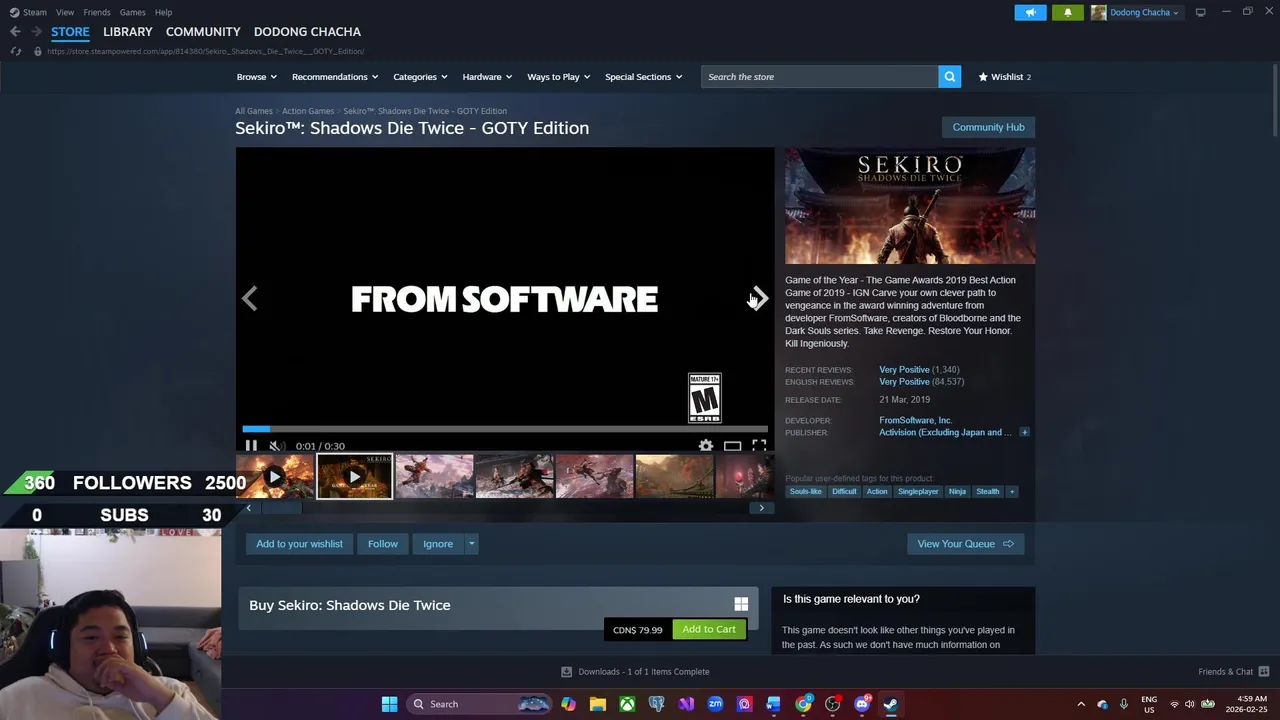Open Wishlist link

tap(1004, 77)
